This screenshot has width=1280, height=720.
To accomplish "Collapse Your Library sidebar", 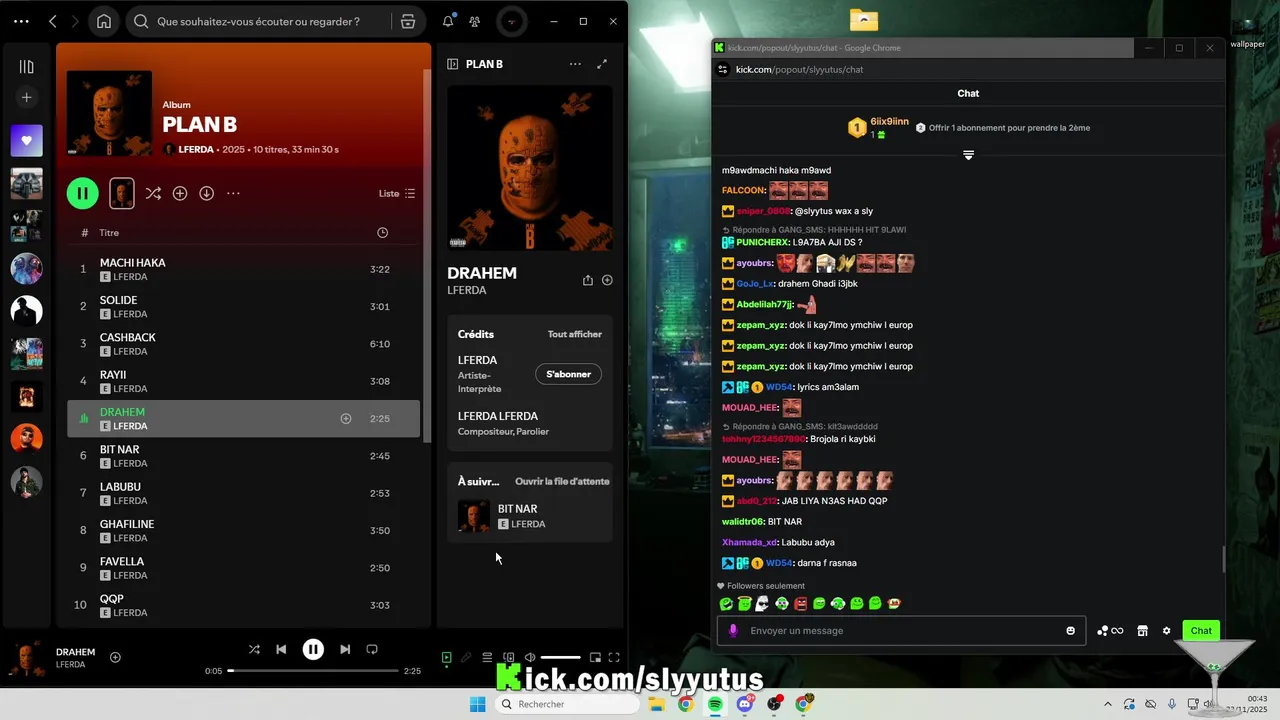I will pyautogui.click(x=27, y=67).
